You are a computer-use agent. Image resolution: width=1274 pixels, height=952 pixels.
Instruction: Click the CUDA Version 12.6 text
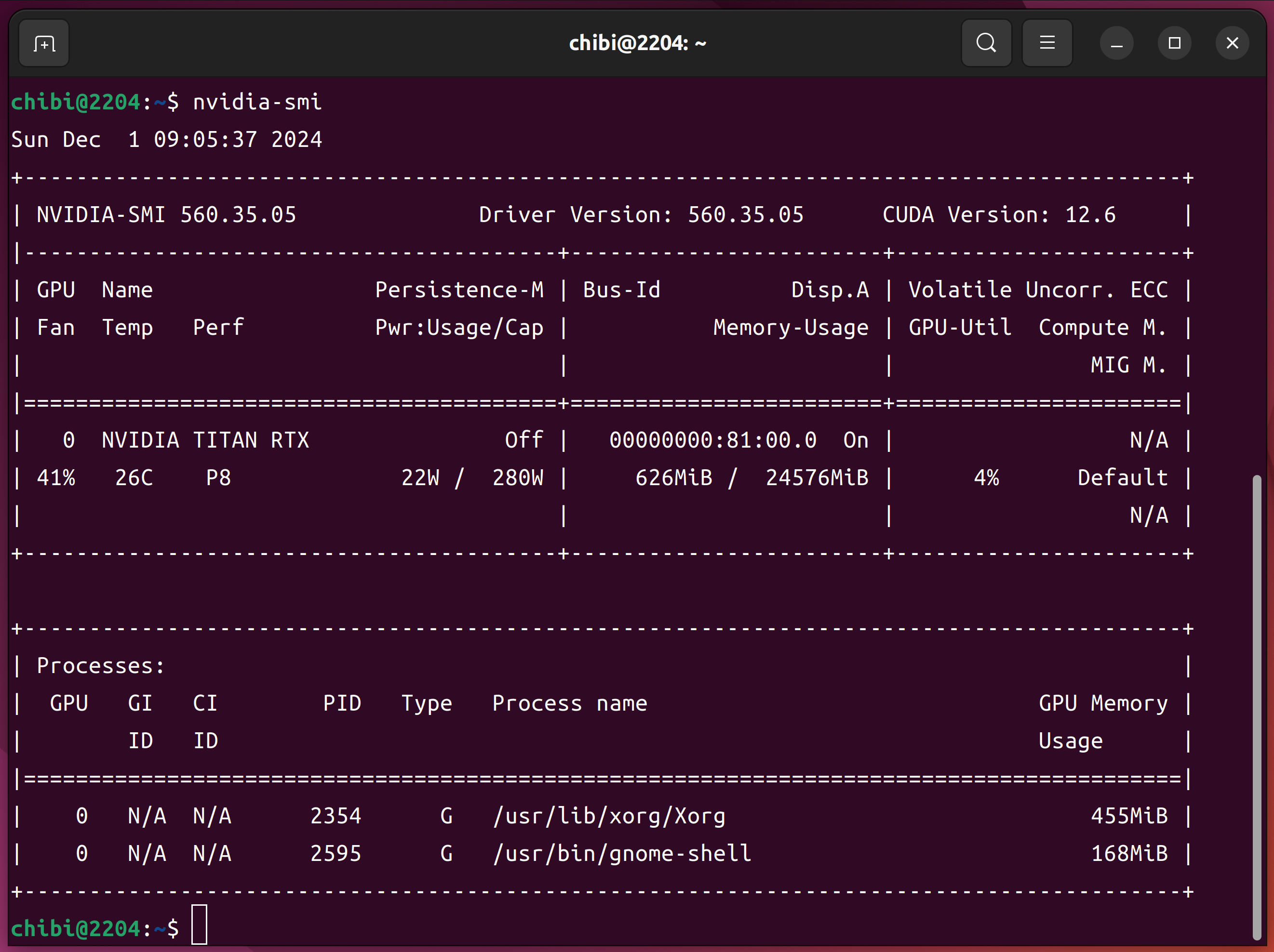coord(999,215)
